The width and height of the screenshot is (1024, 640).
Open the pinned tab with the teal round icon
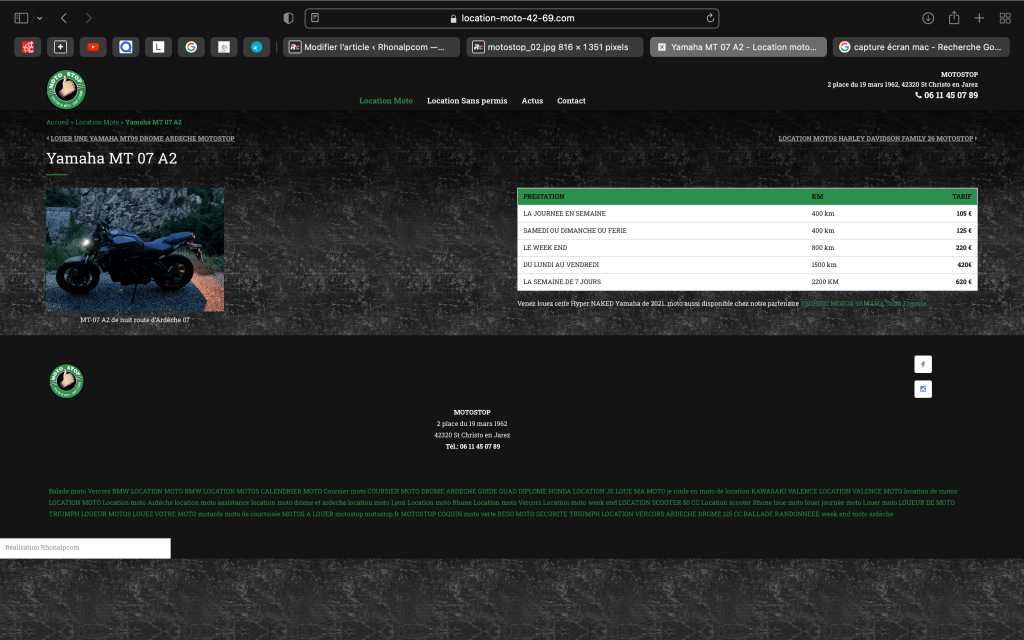pyautogui.click(x=256, y=47)
